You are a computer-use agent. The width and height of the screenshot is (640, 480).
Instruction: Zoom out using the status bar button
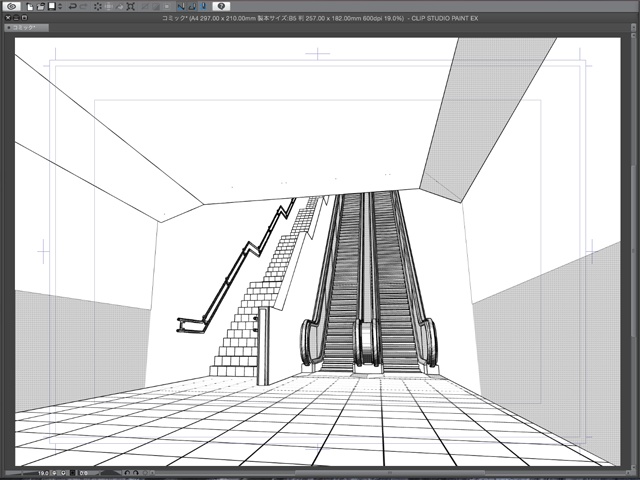point(54,473)
